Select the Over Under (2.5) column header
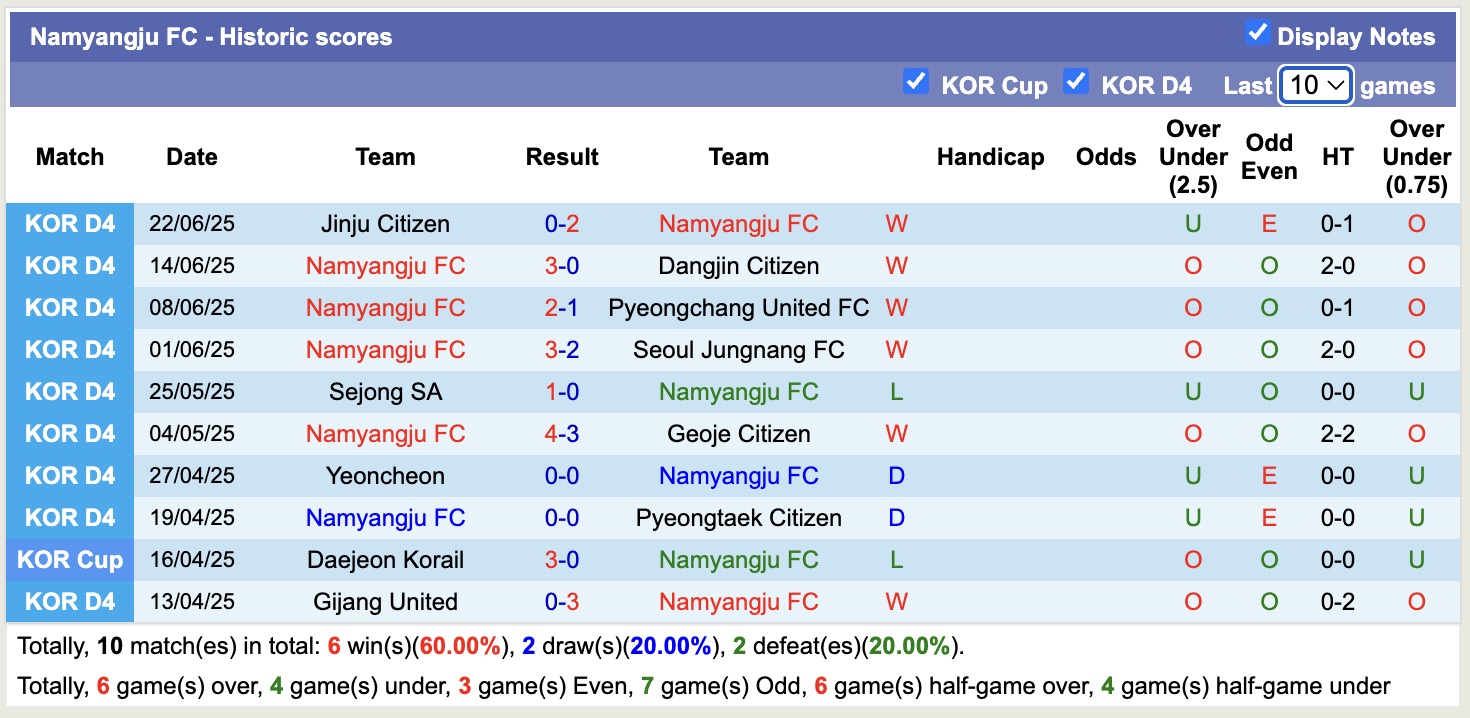The height and width of the screenshot is (718, 1470). (x=1192, y=157)
